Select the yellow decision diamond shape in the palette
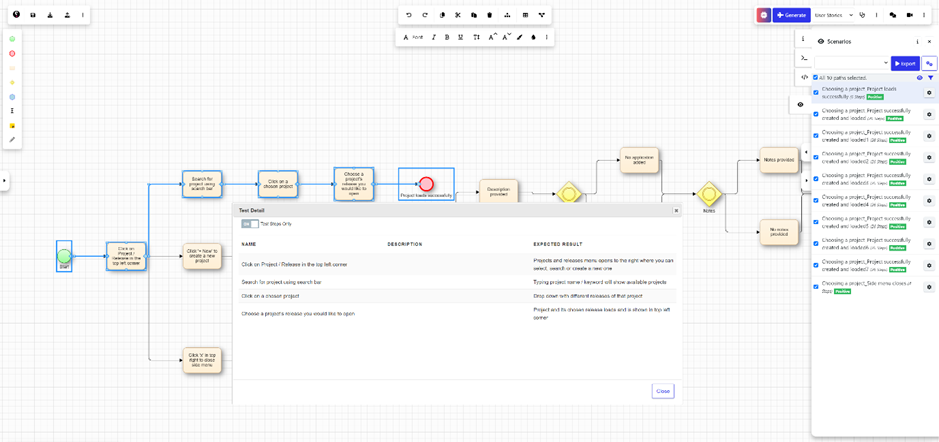 coord(12,82)
